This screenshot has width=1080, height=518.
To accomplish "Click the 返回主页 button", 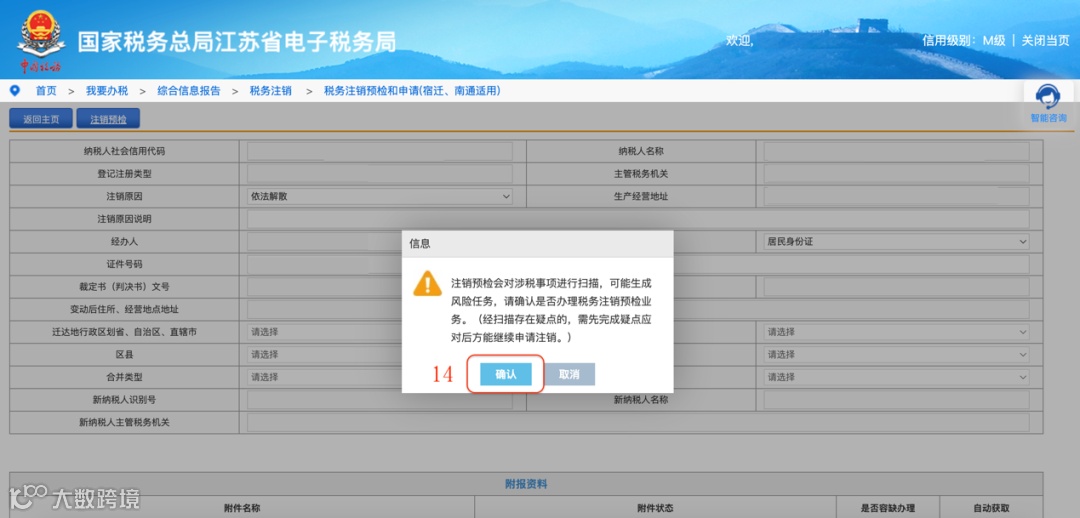I will 41,119.
